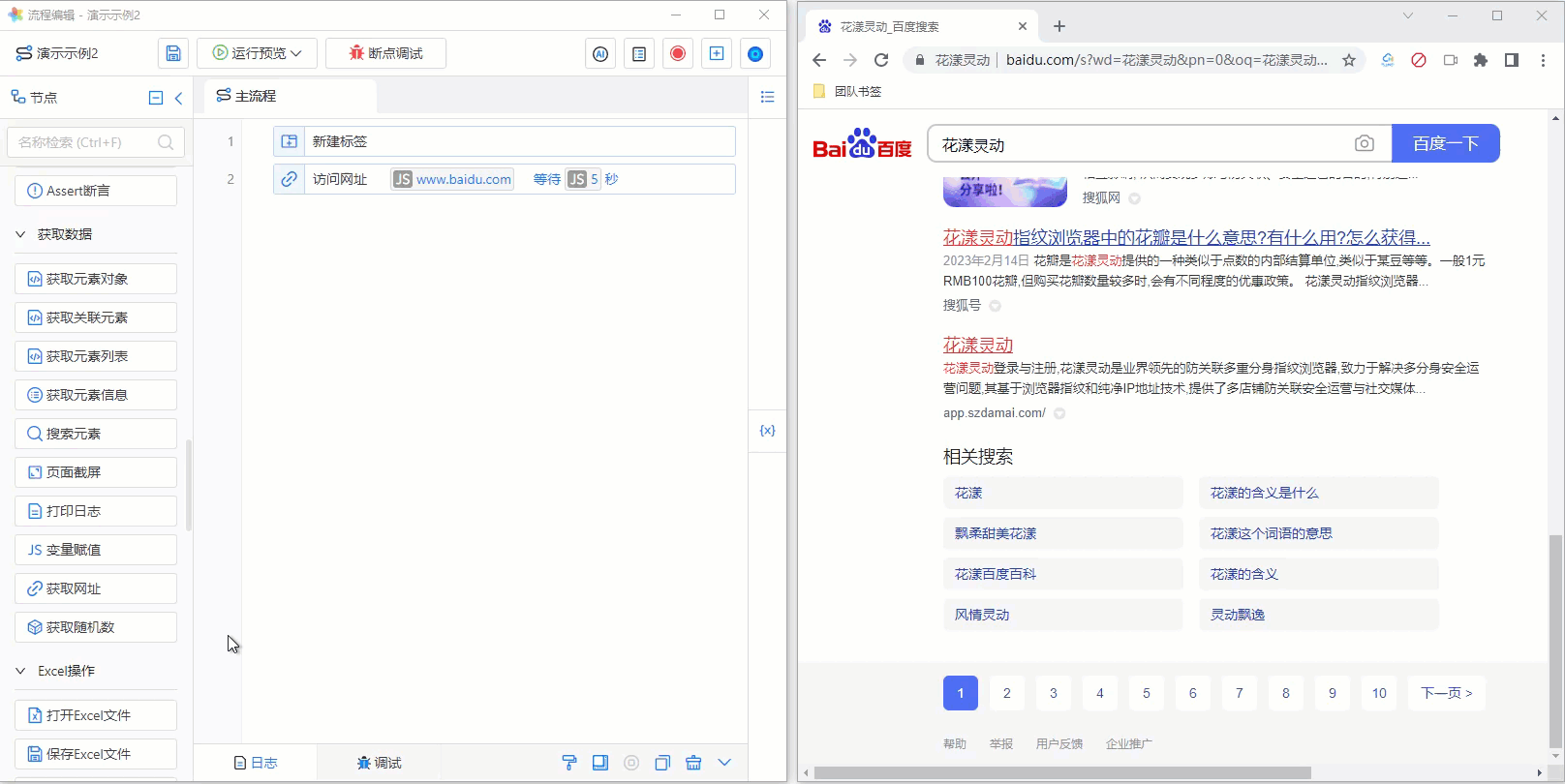Clear the log with the trash icon
The image size is (1565, 784).
[693, 763]
